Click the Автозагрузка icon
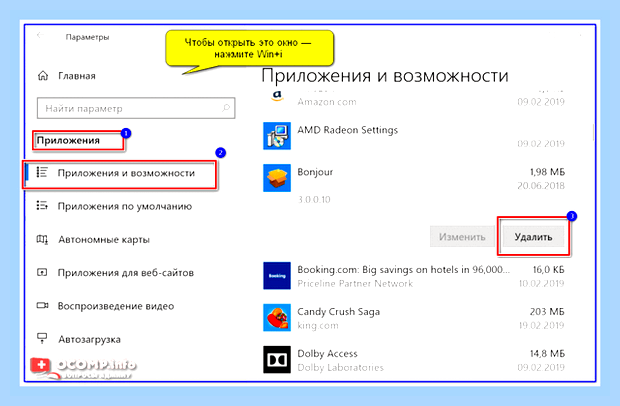The image size is (620, 406). pos(42,338)
